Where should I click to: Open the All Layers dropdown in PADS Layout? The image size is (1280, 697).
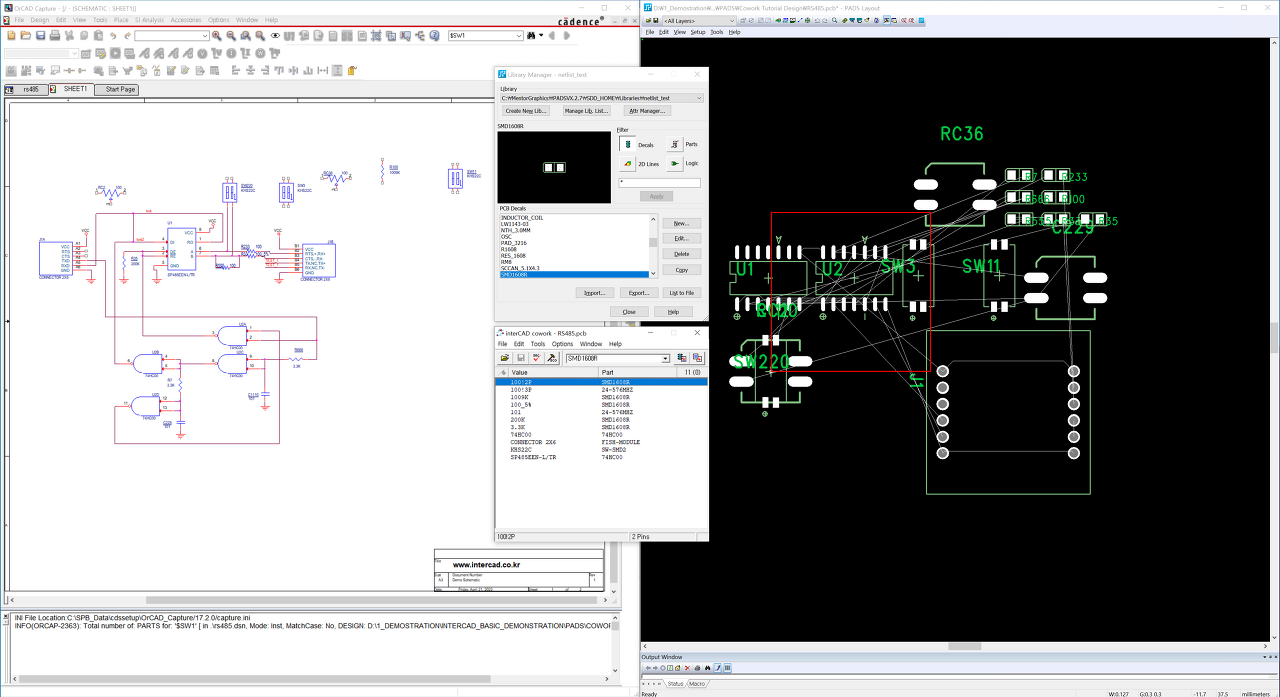[697, 20]
